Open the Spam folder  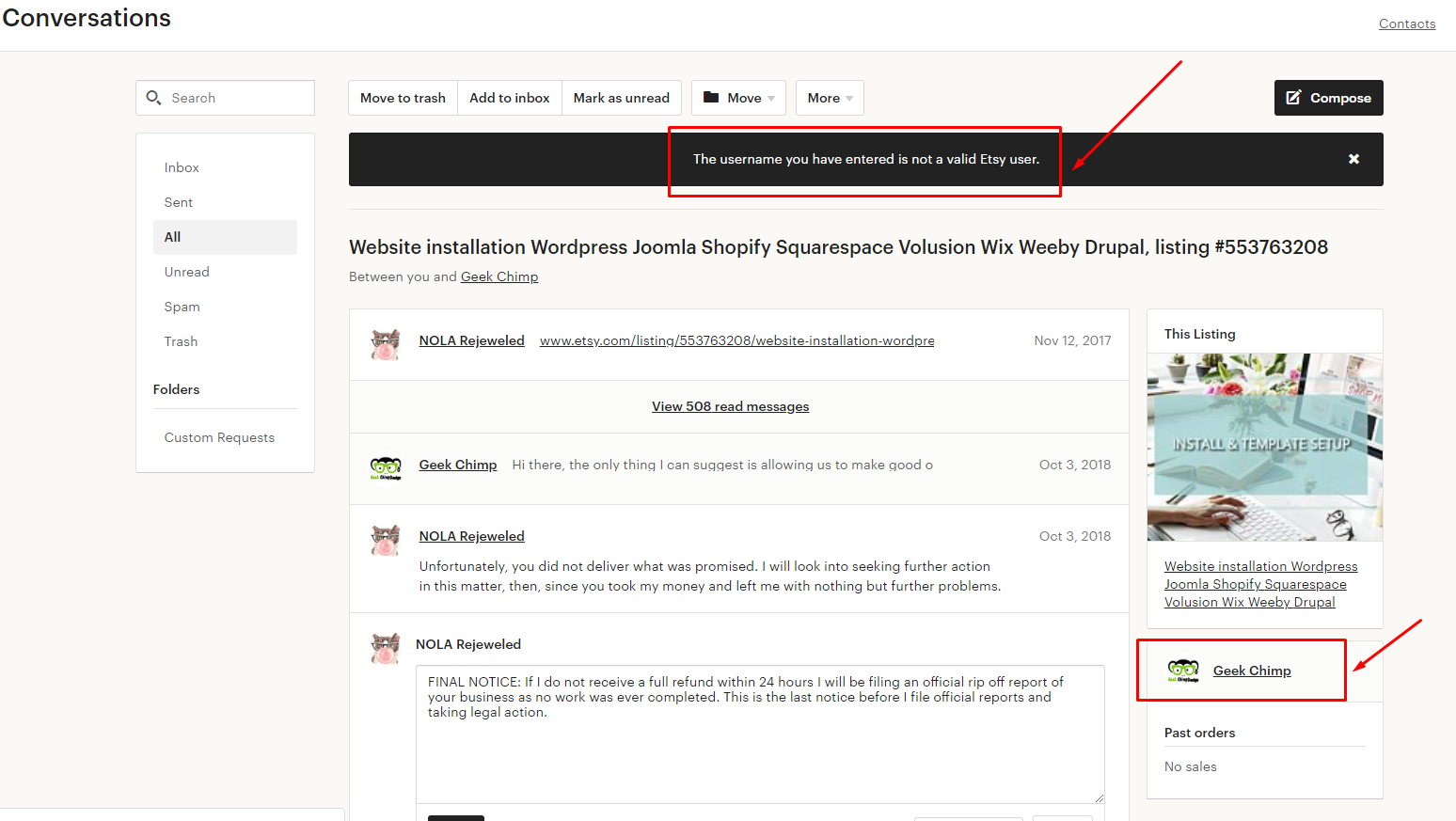point(225,307)
